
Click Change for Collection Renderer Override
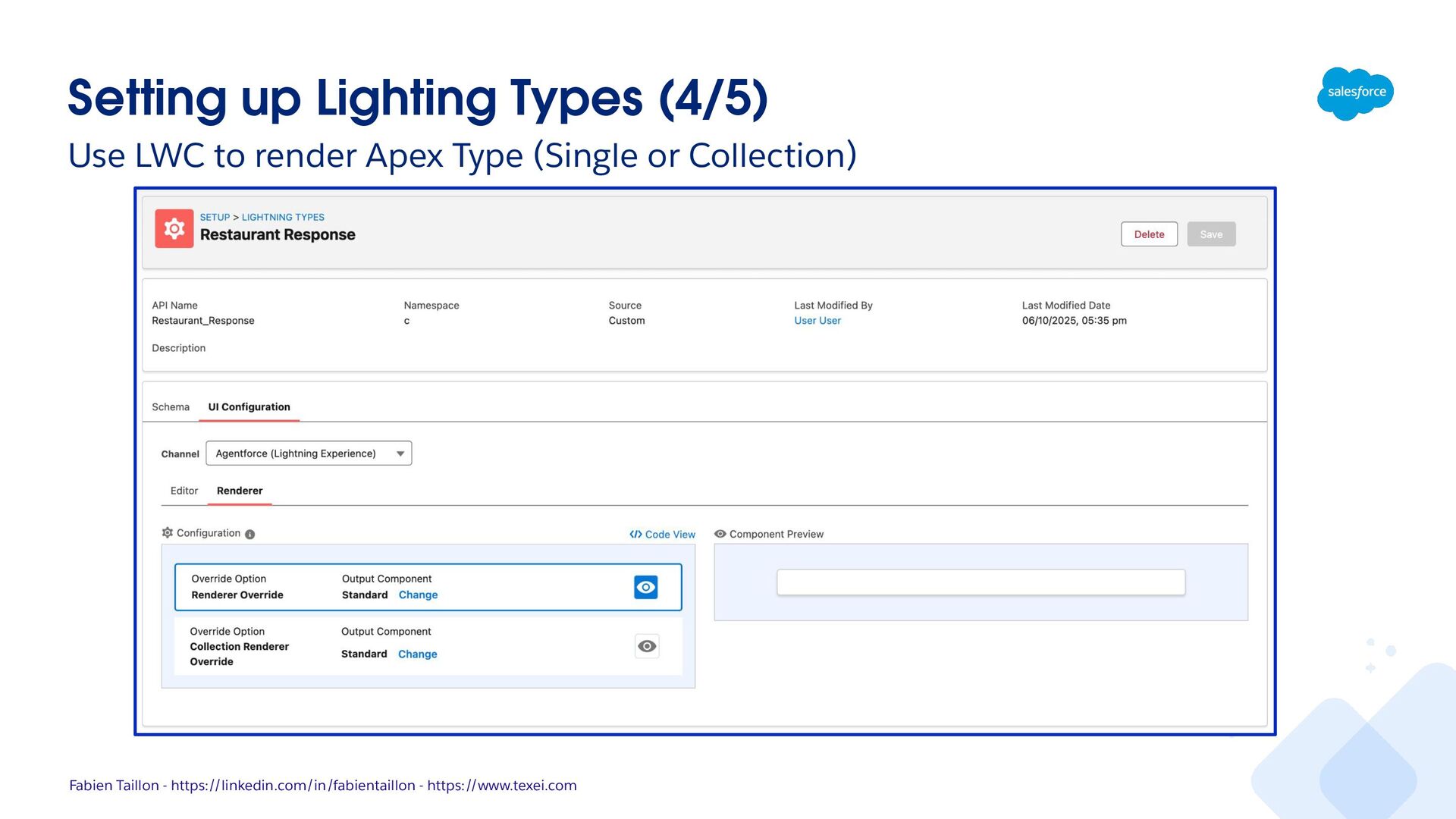417,654
